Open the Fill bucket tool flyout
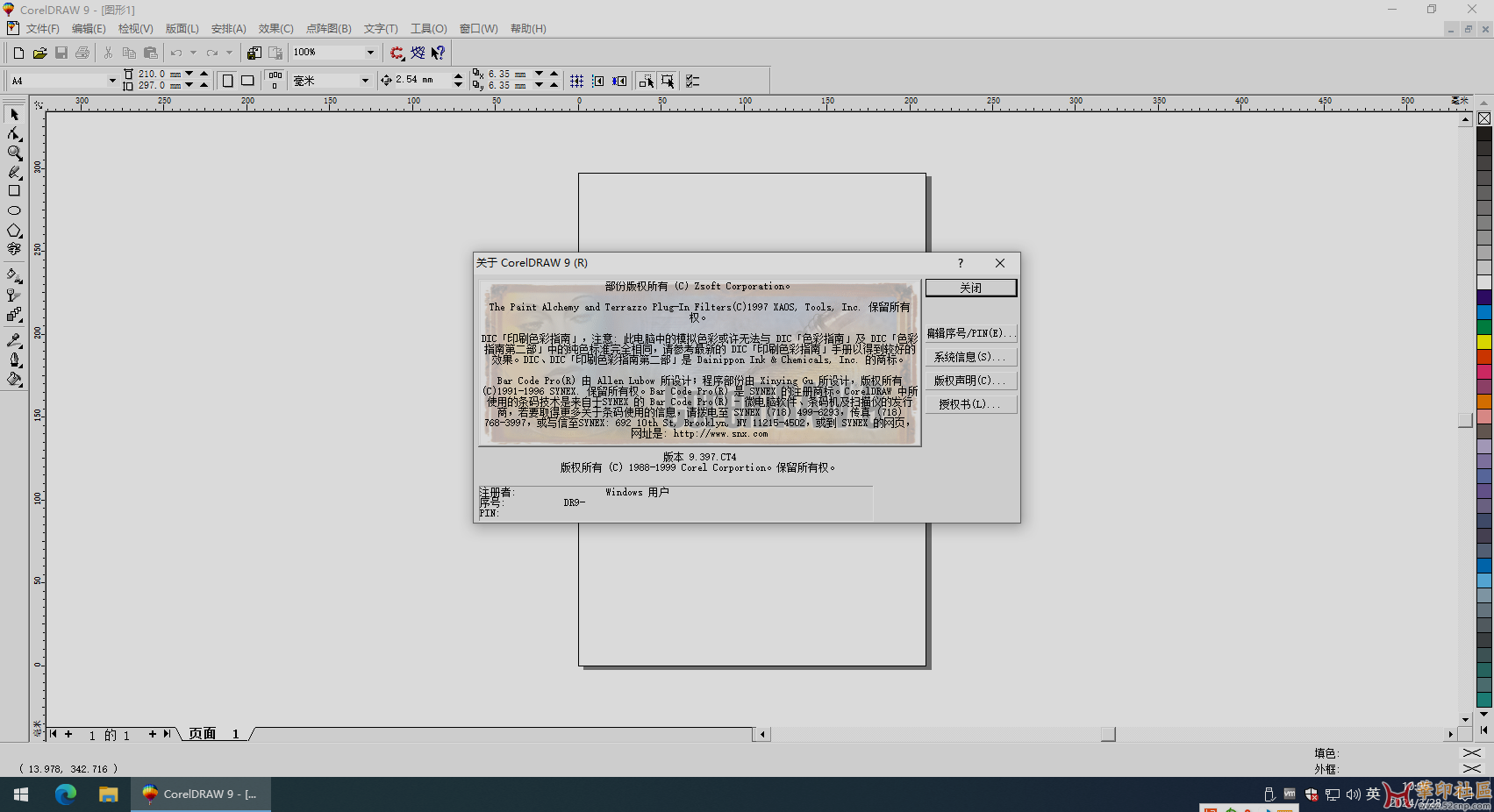 coord(14,379)
